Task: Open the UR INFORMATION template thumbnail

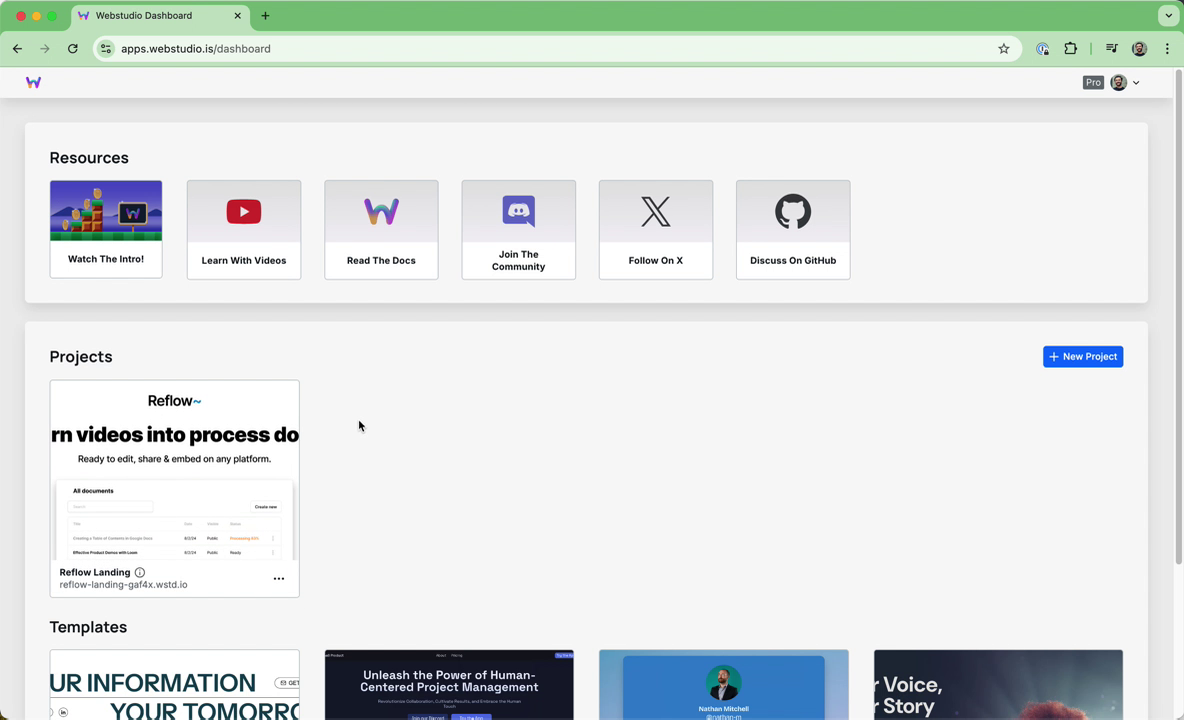Action: [x=174, y=685]
